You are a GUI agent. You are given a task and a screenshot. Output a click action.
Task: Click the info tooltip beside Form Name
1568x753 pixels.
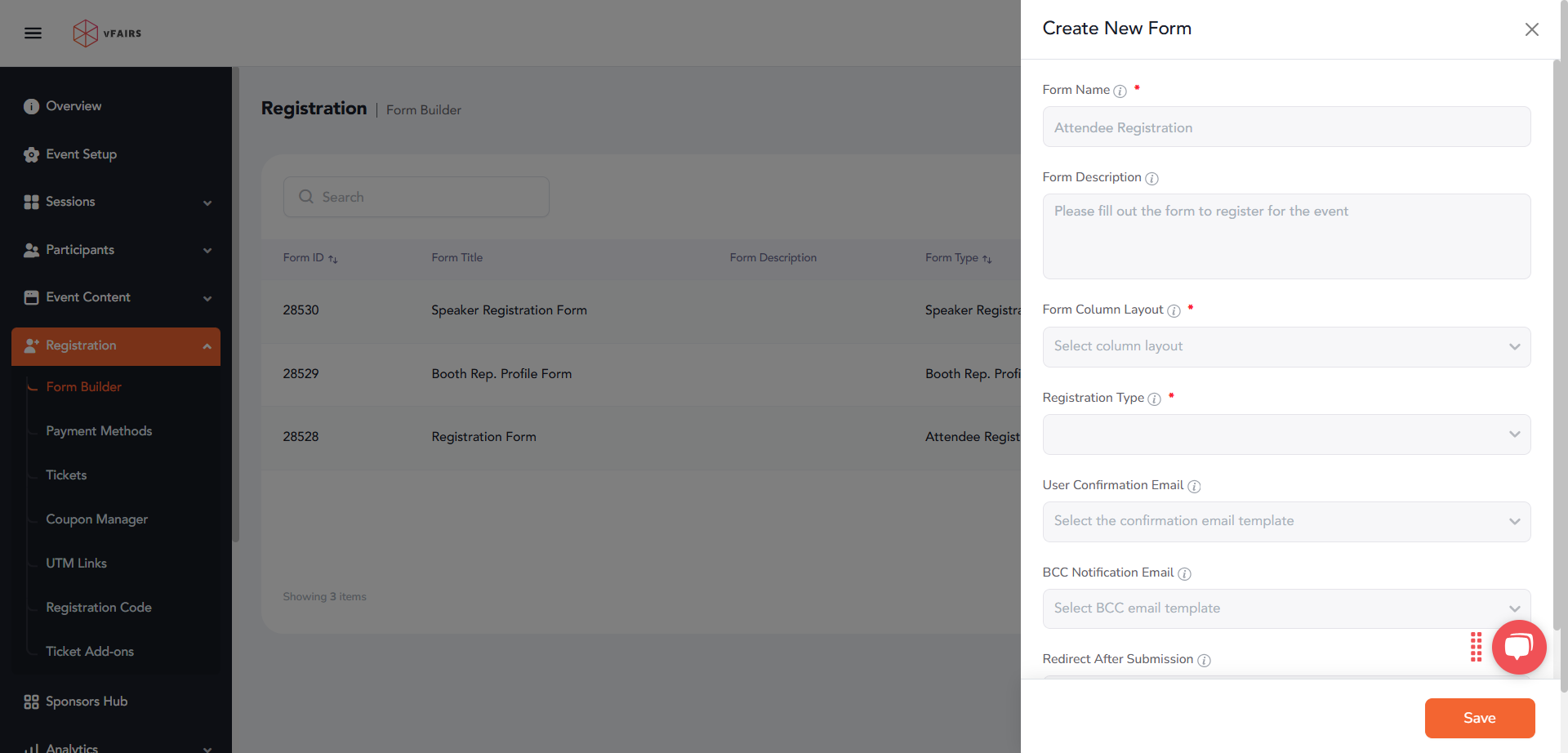pos(1119,91)
